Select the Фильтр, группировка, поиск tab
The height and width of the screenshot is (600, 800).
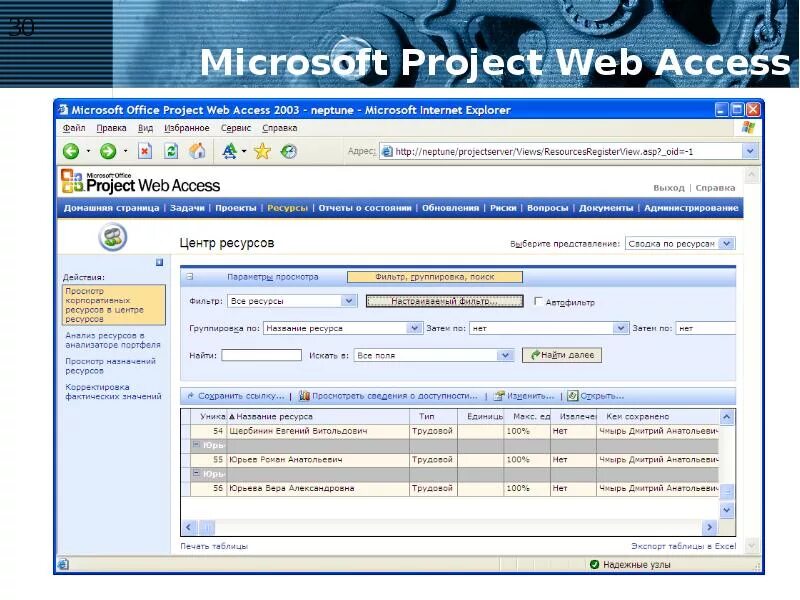click(x=435, y=277)
